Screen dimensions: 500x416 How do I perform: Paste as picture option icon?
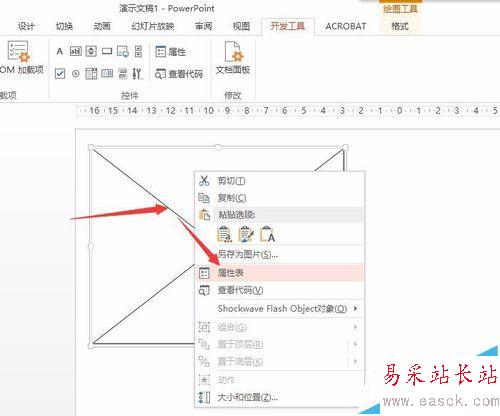click(x=246, y=234)
